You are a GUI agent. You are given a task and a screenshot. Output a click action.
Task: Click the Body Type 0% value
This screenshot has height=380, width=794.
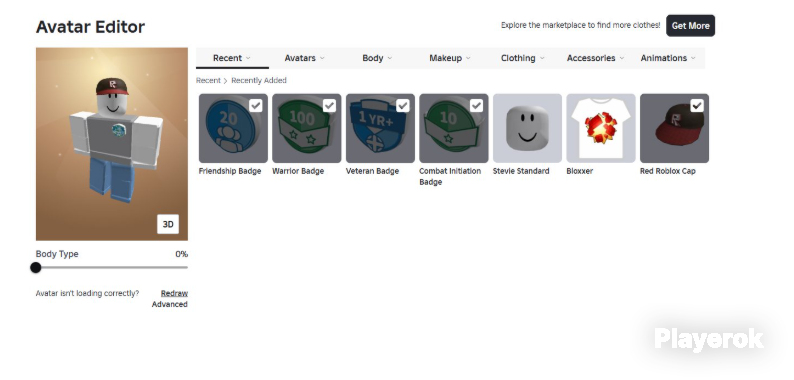click(182, 254)
